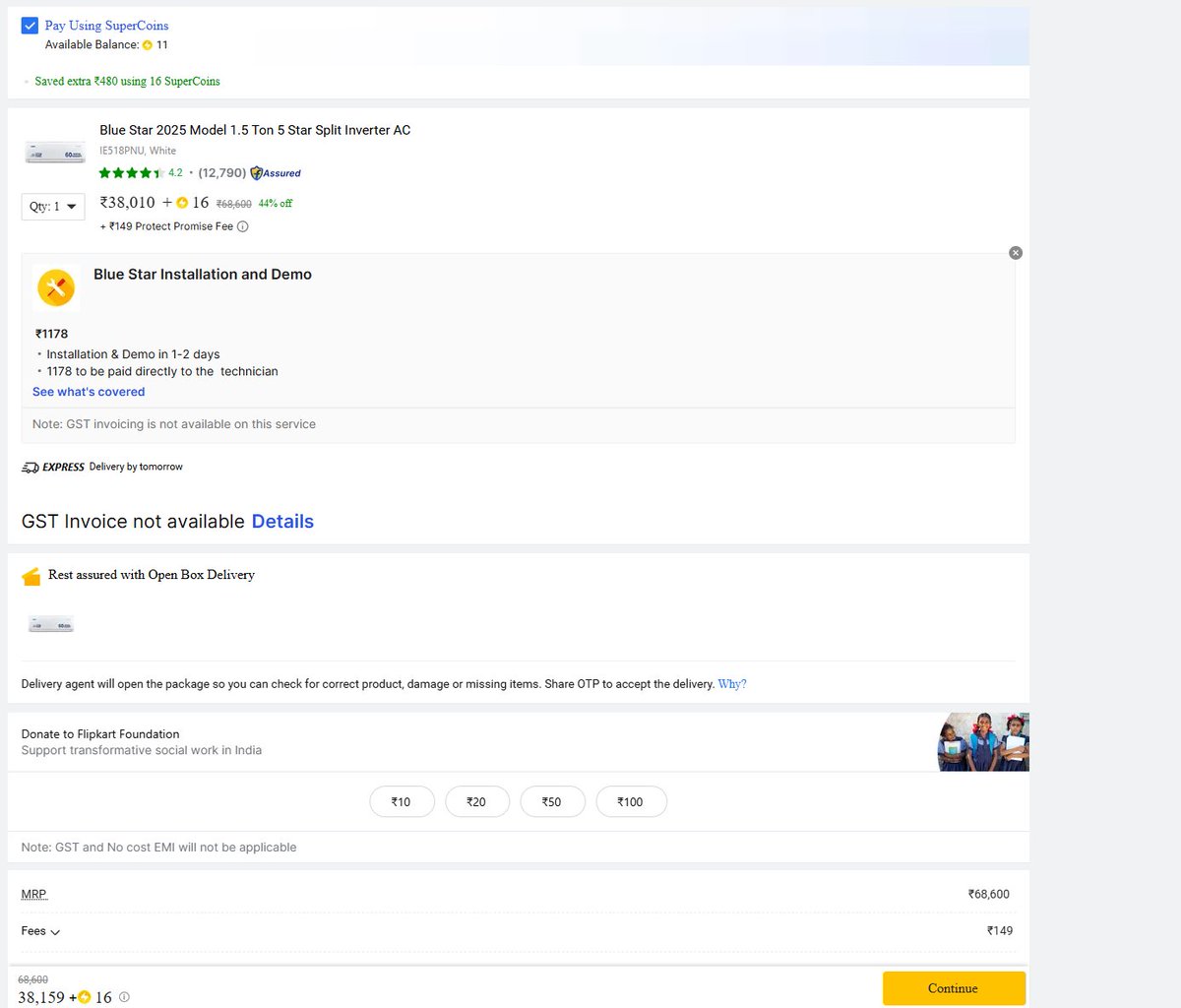Image resolution: width=1181 pixels, height=1008 pixels.
Task: Open Blue Star 2025 Model AC title
Action: pos(255,130)
